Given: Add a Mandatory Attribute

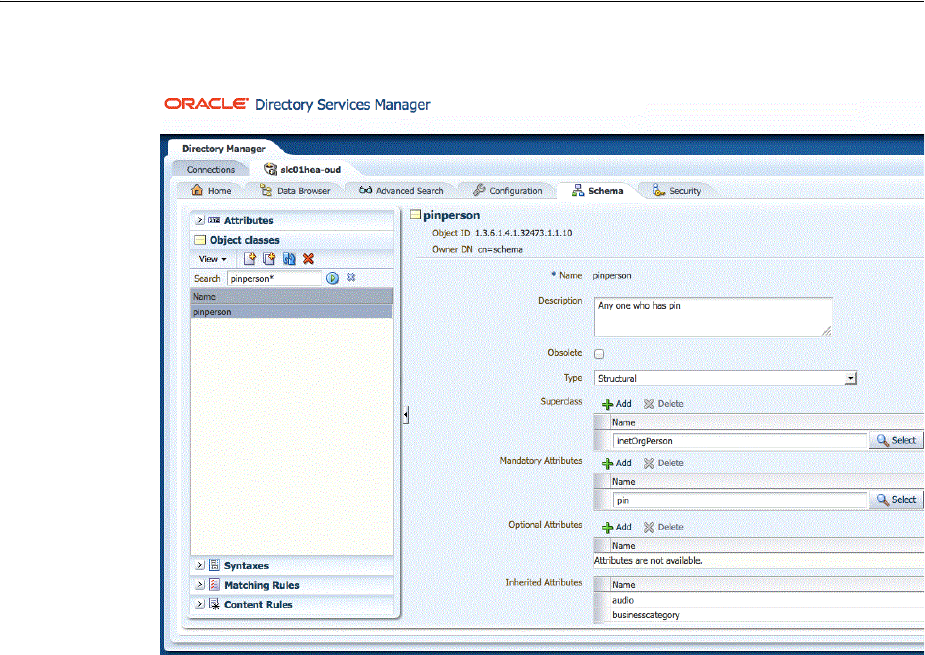Looking at the screenshot, I should pyautogui.click(x=616, y=463).
